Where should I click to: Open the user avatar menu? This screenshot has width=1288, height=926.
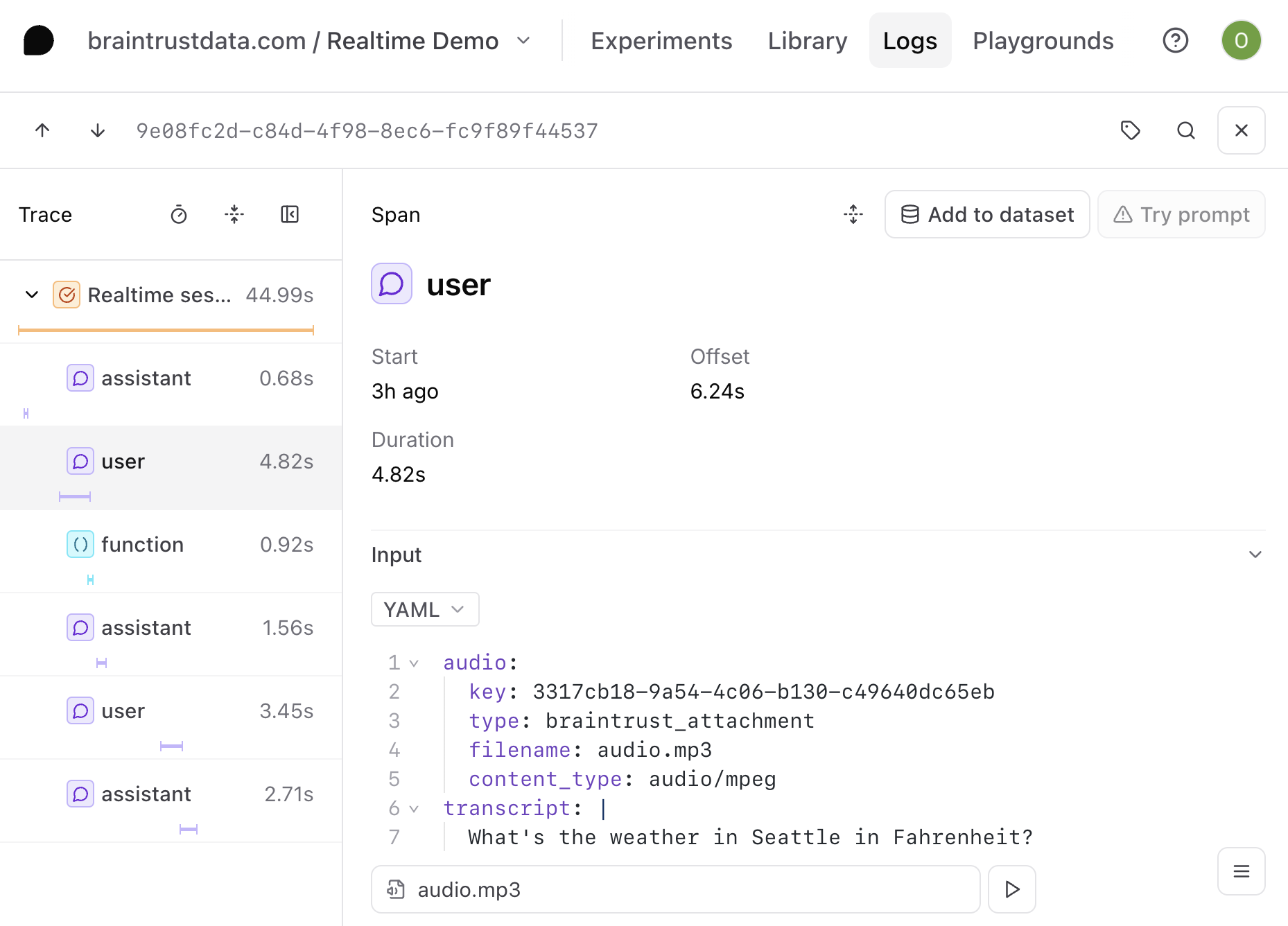1241,41
